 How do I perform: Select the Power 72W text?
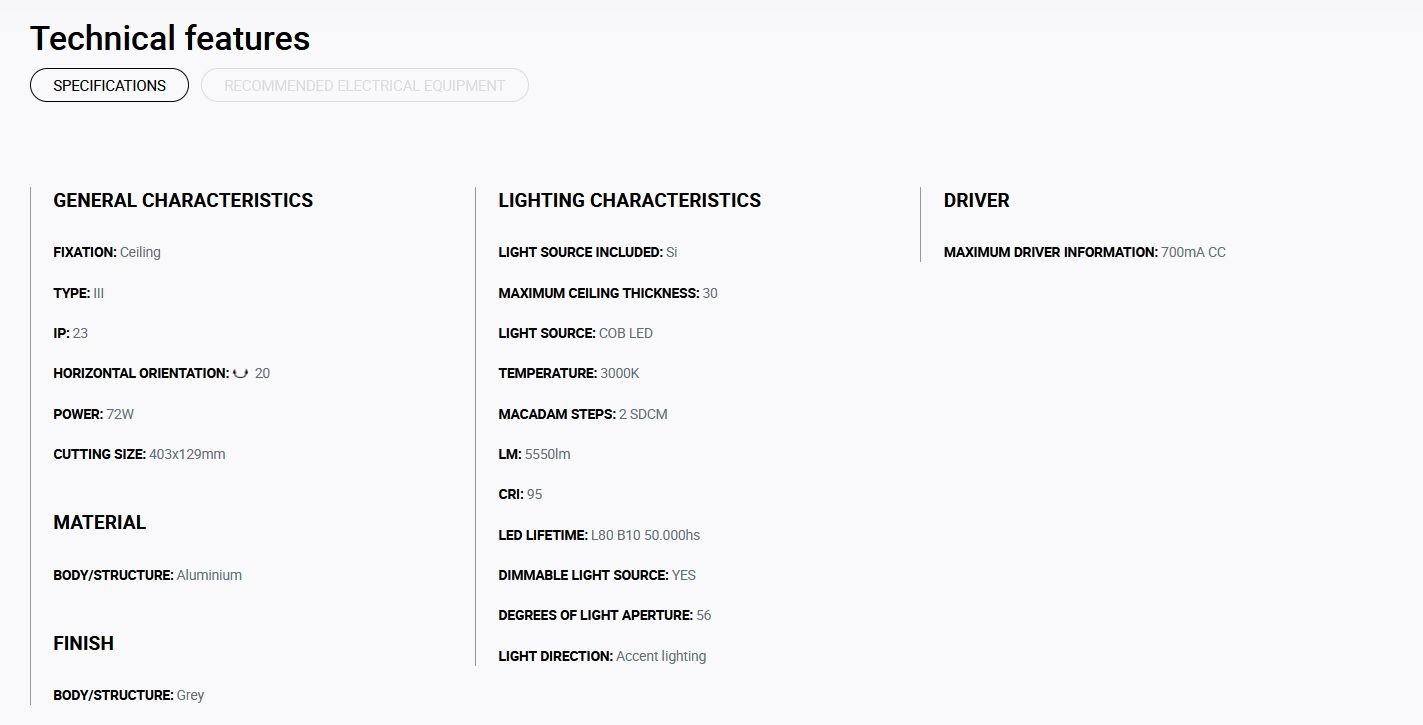(x=94, y=414)
